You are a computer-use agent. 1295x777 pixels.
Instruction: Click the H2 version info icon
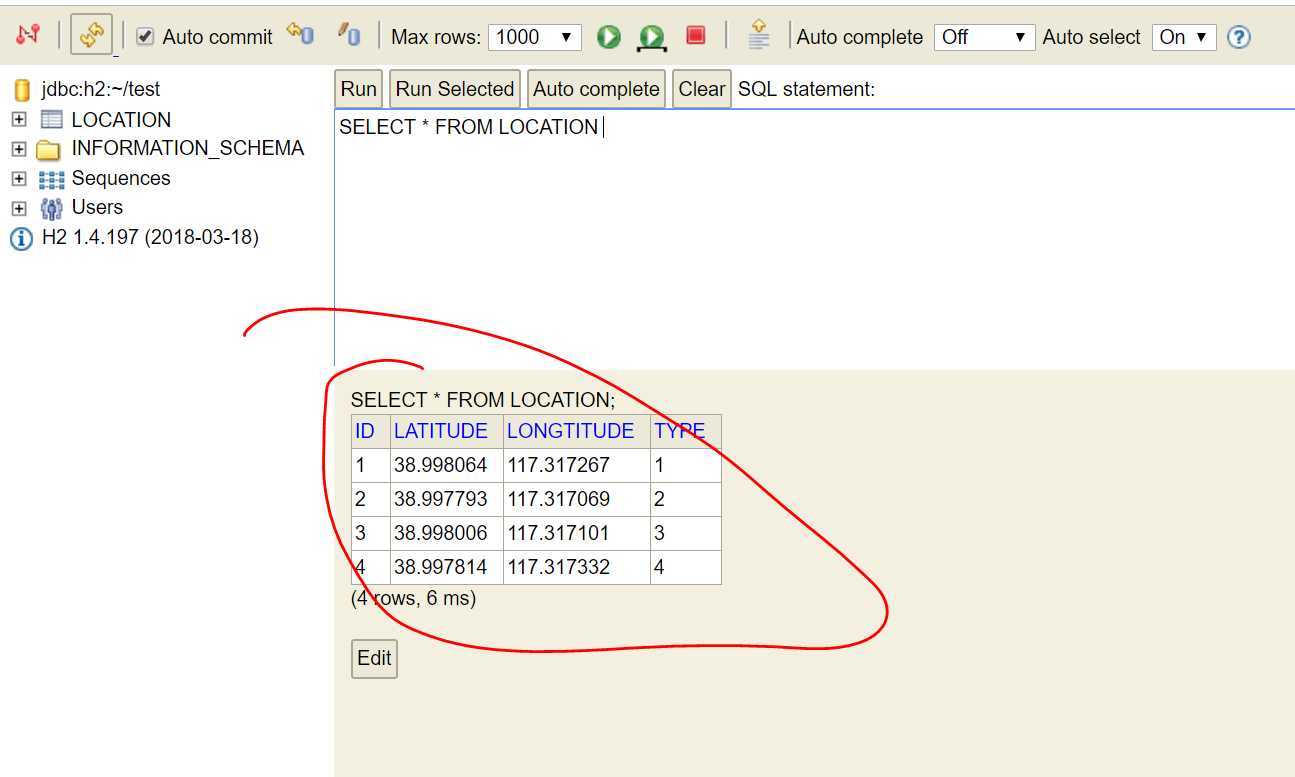pyautogui.click(x=21, y=239)
